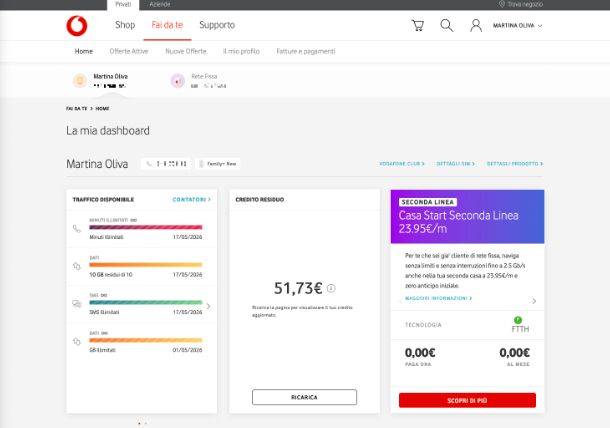Viewport: 610px width, 428px height.
Task: Click the data icon beside 10 GB residui
Action: point(77,266)
